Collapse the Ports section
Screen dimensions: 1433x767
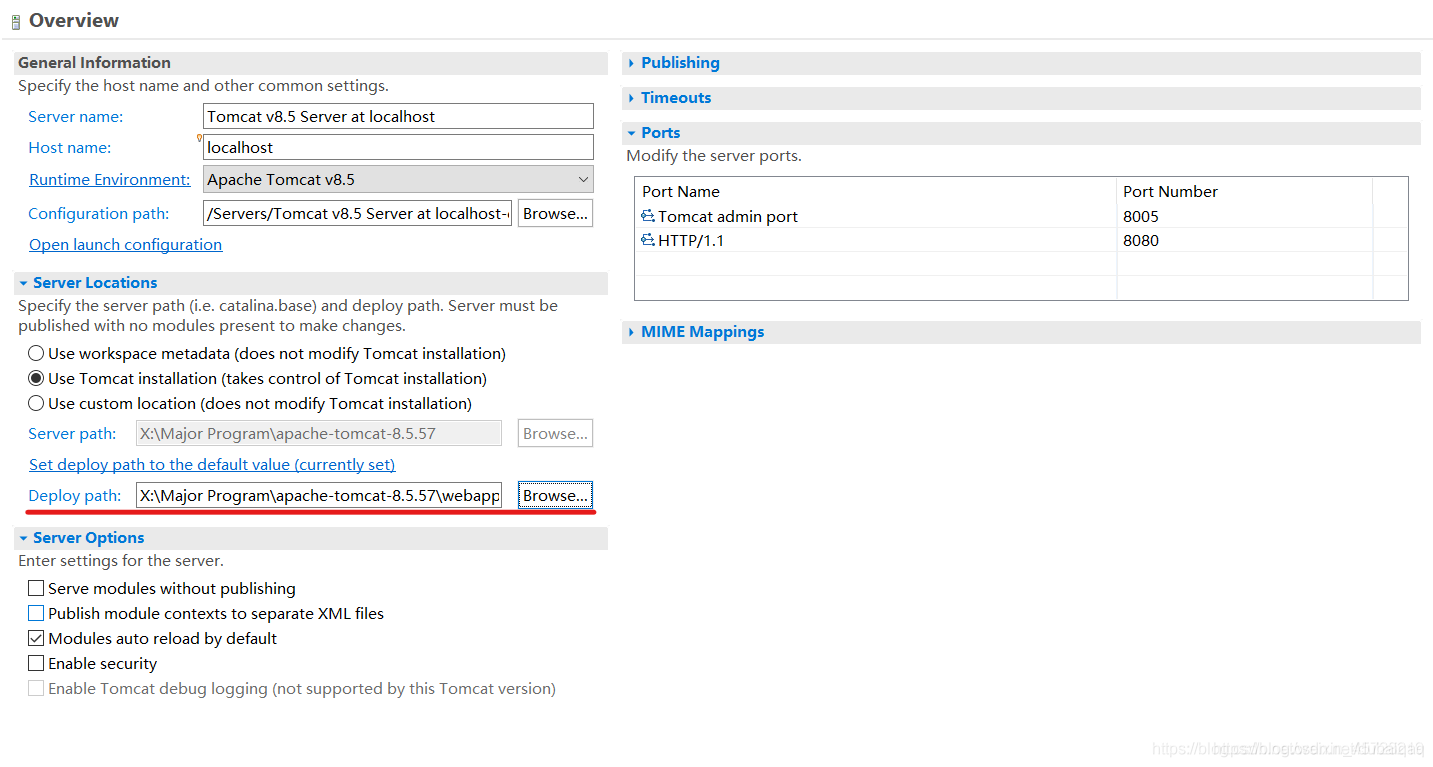tap(631, 133)
